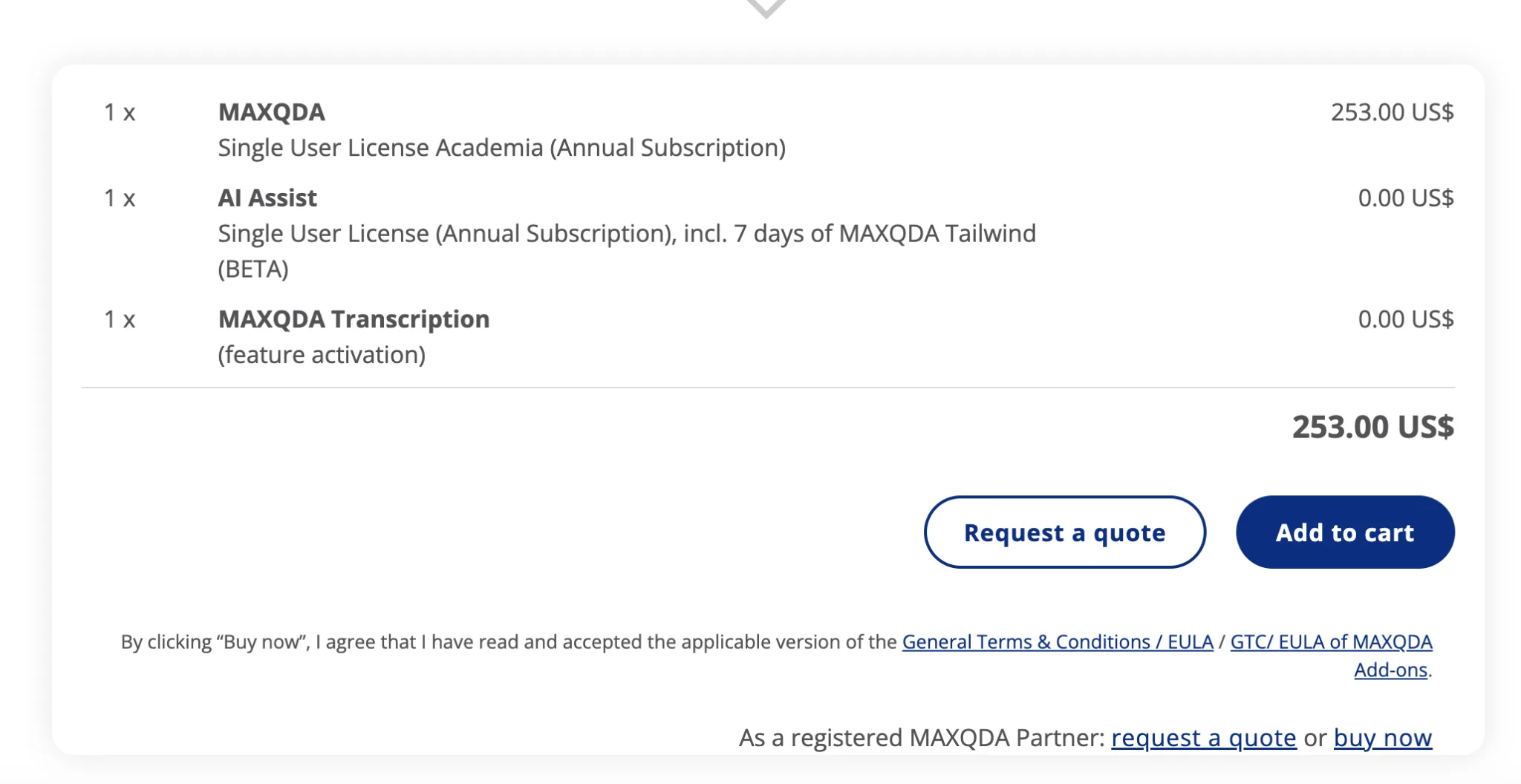The width and height of the screenshot is (1521, 784).
Task: Click the quantity '1 x' beside MAXQDA
Action: [x=120, y=113]
